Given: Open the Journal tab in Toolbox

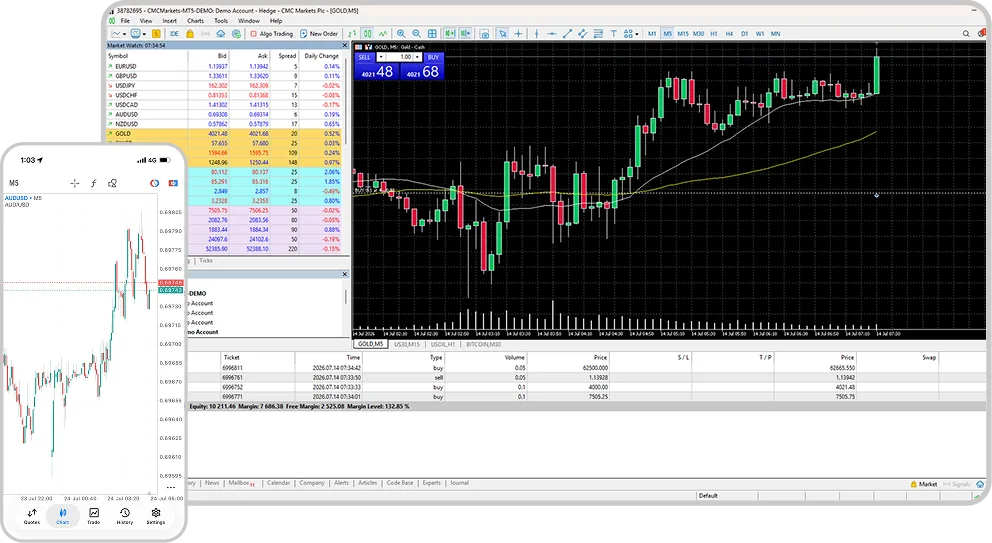Looking at the screenshot, I should click(x=459, y=483).
